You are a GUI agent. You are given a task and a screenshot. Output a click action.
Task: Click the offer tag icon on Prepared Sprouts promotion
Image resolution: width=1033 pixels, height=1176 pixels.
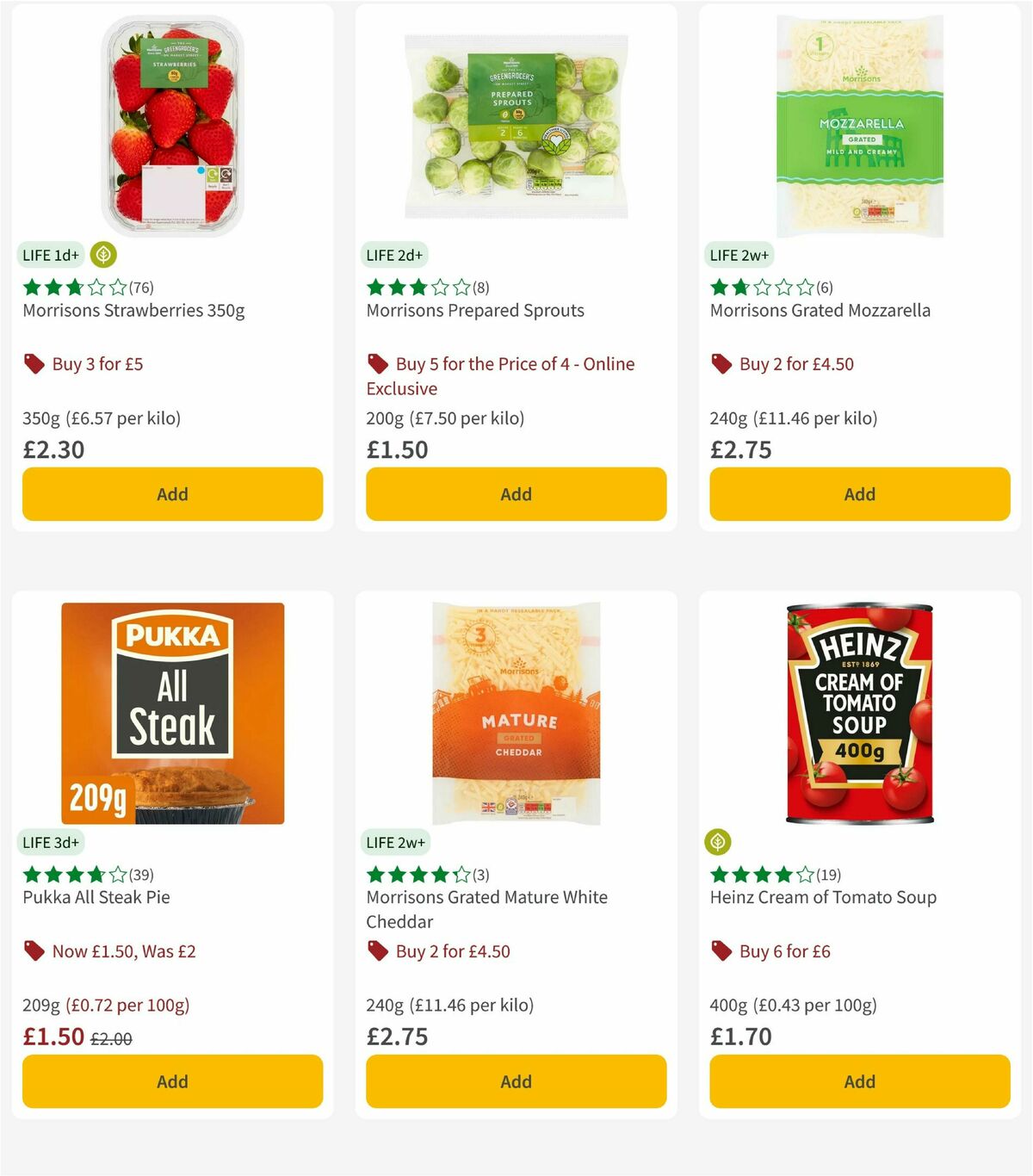point(377,363)
